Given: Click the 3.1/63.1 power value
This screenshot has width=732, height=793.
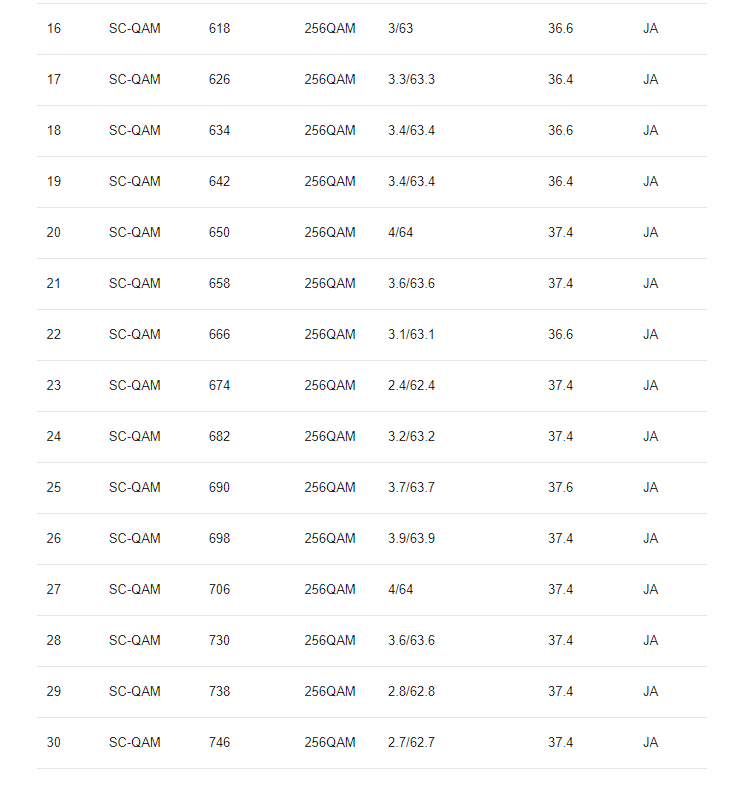Looking at the screenshot, I should (411, 334).
